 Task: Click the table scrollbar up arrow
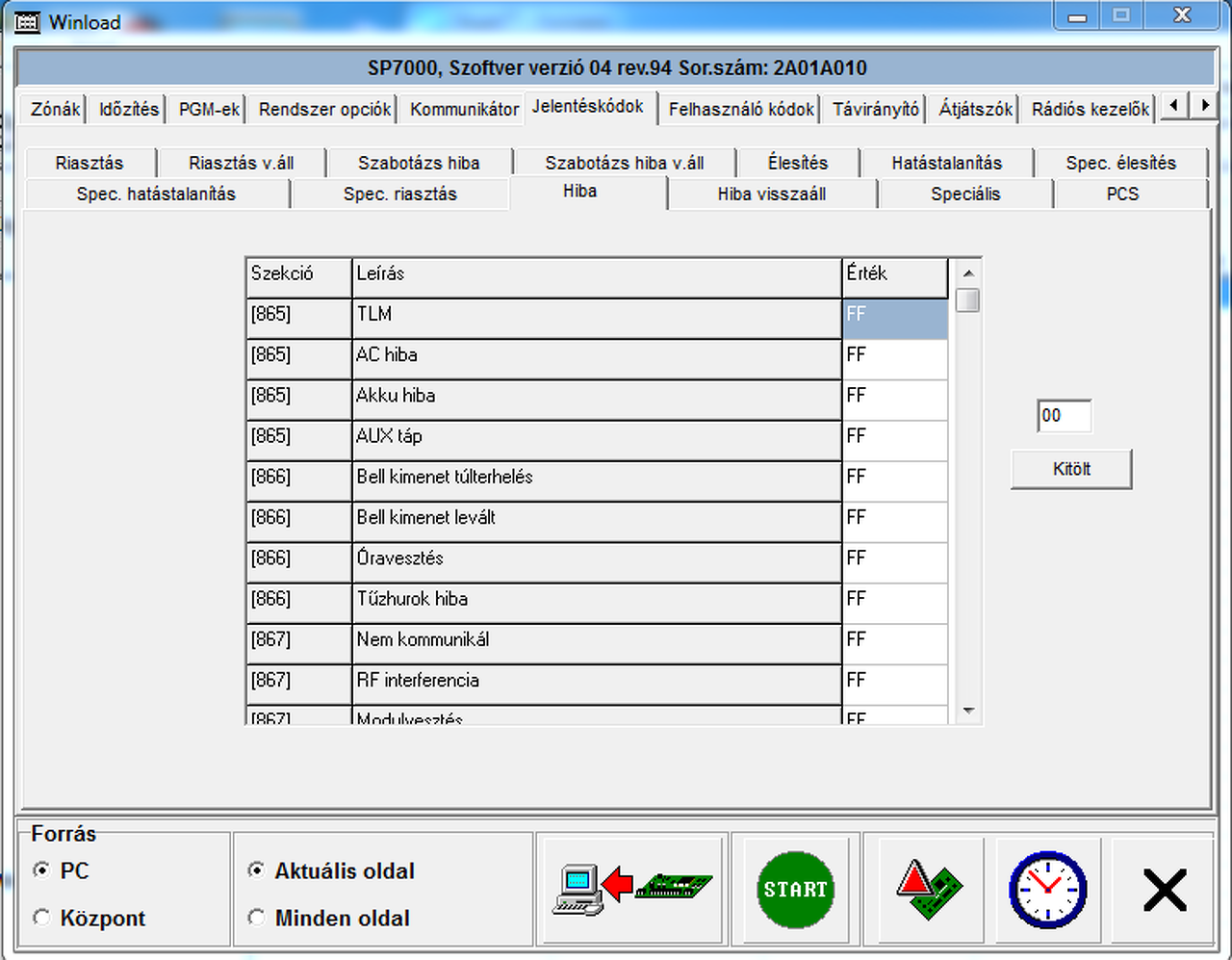coord(968,272)
